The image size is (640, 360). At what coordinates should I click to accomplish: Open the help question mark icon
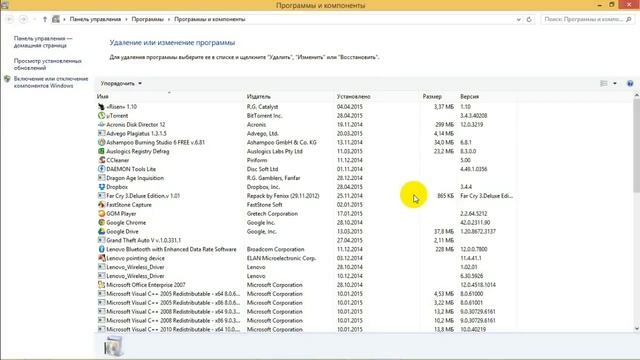point(630,83)
